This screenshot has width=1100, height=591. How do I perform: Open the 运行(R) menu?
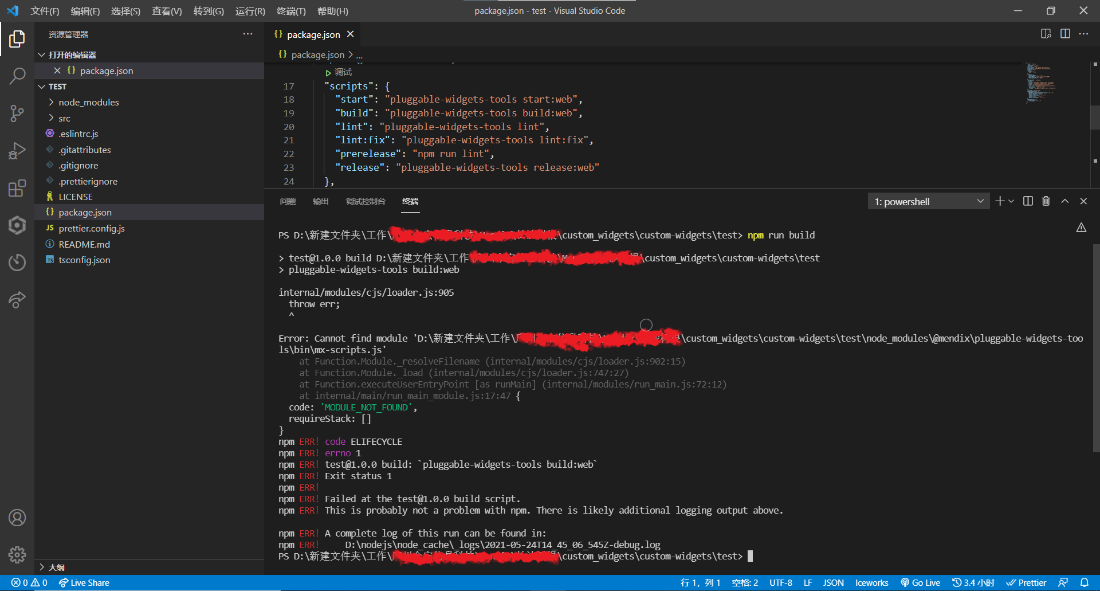point(250,11)
